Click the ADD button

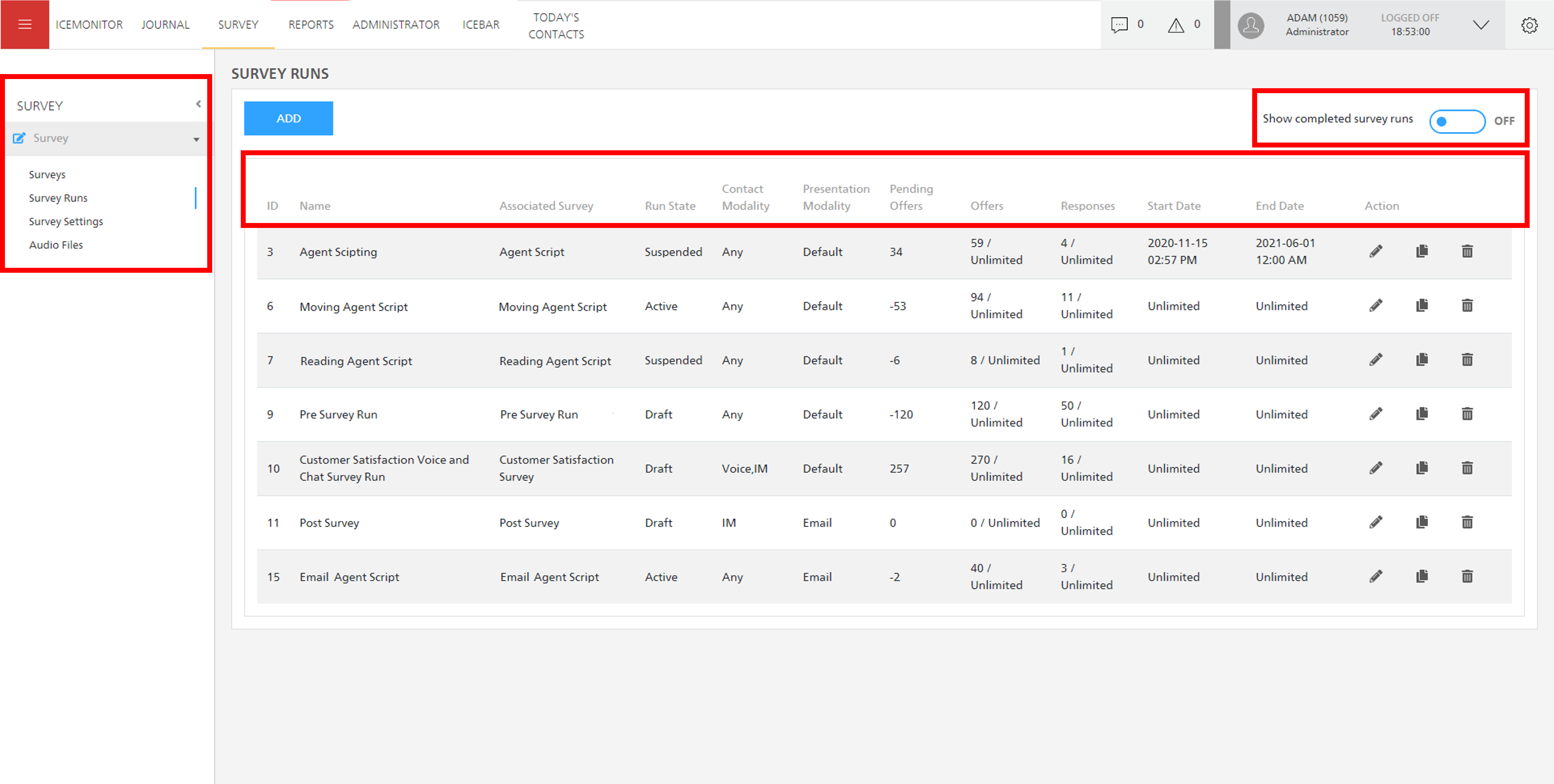(288, 118)
